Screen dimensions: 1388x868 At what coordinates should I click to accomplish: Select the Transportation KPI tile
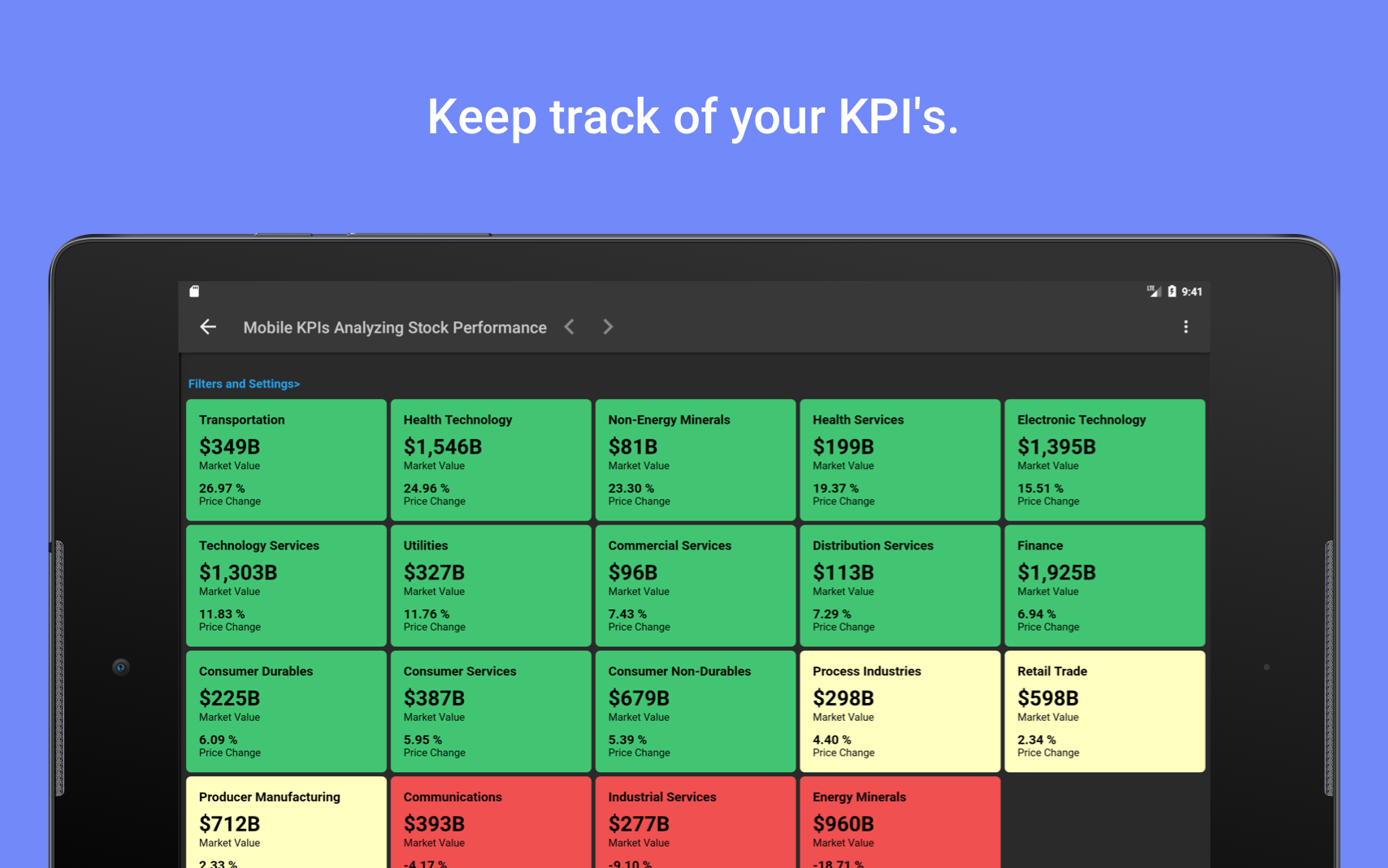pos(286,460)
